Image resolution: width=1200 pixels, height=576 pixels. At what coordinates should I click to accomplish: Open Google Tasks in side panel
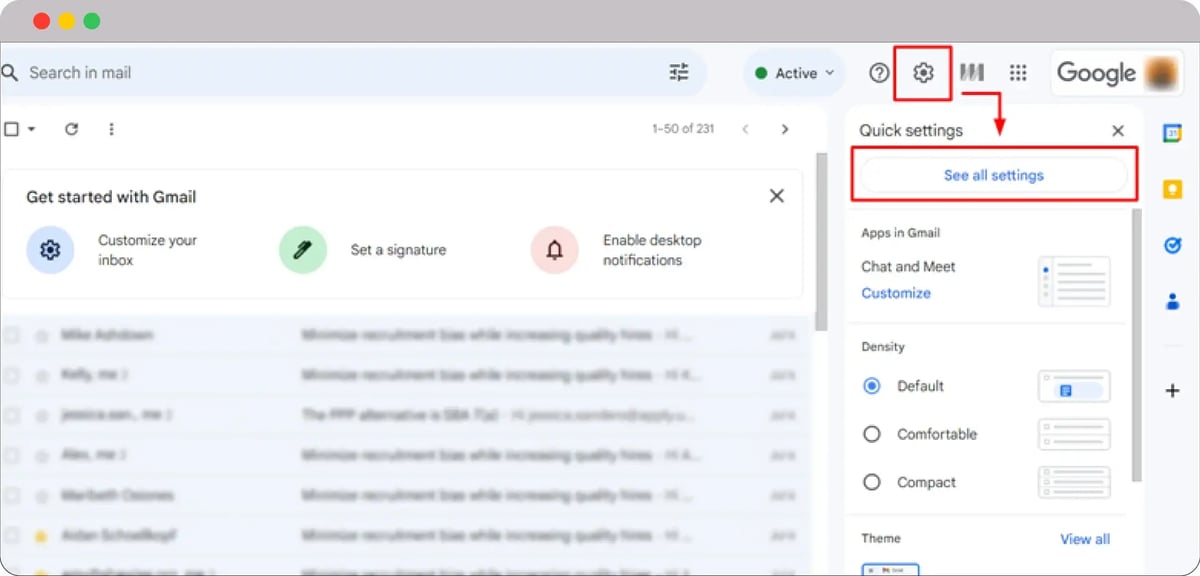[x=1172, y=245]
